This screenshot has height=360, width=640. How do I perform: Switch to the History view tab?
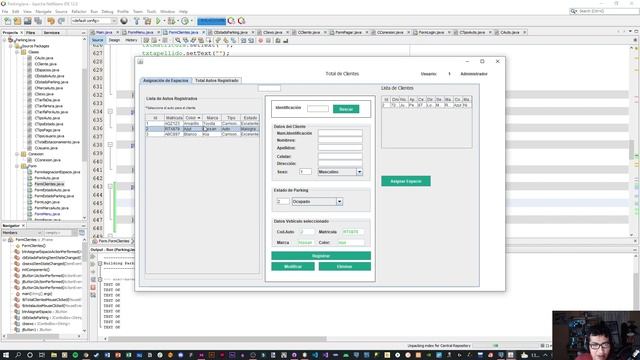131,40
